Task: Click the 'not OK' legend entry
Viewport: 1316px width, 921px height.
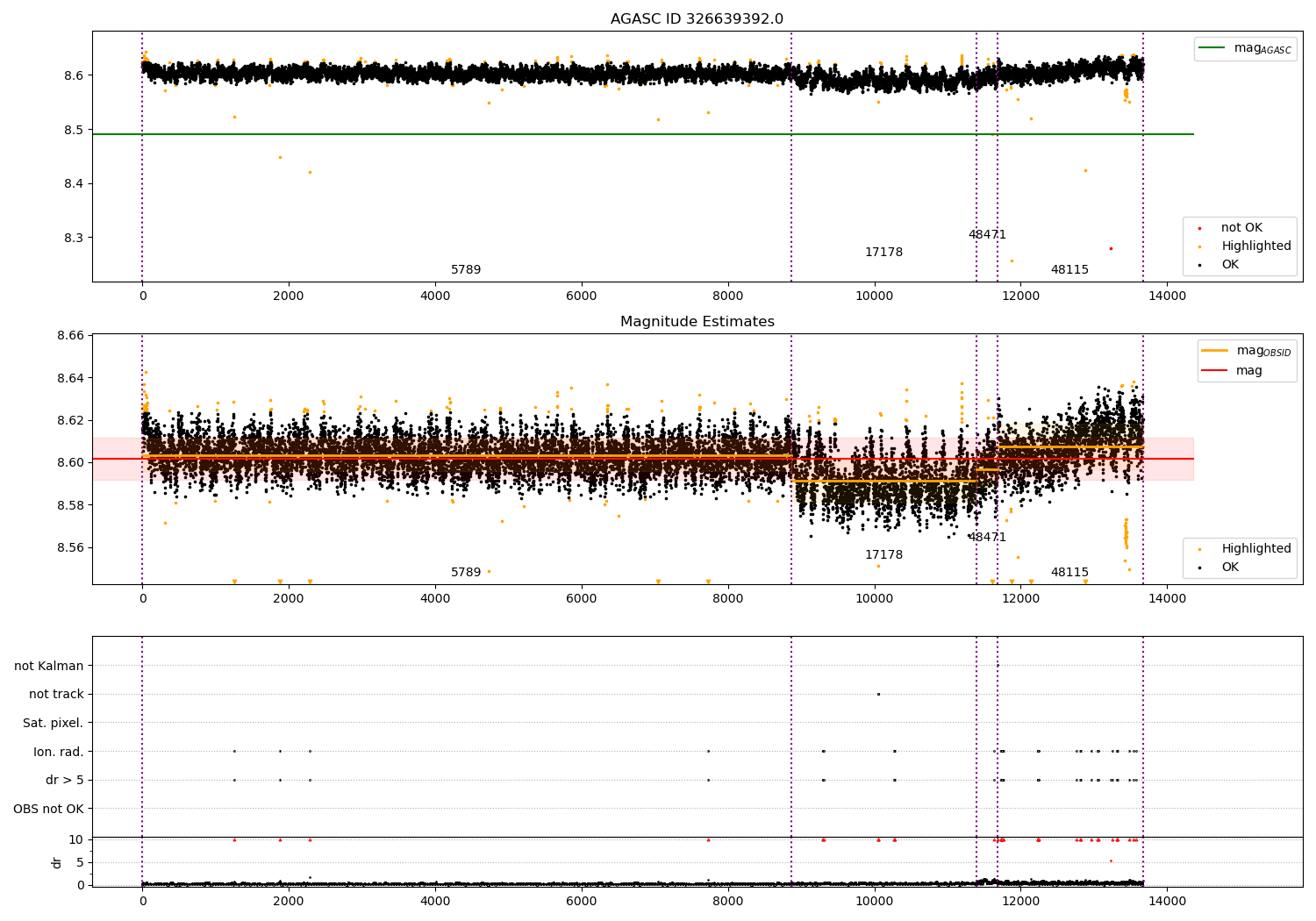Action: point(1241,228)
